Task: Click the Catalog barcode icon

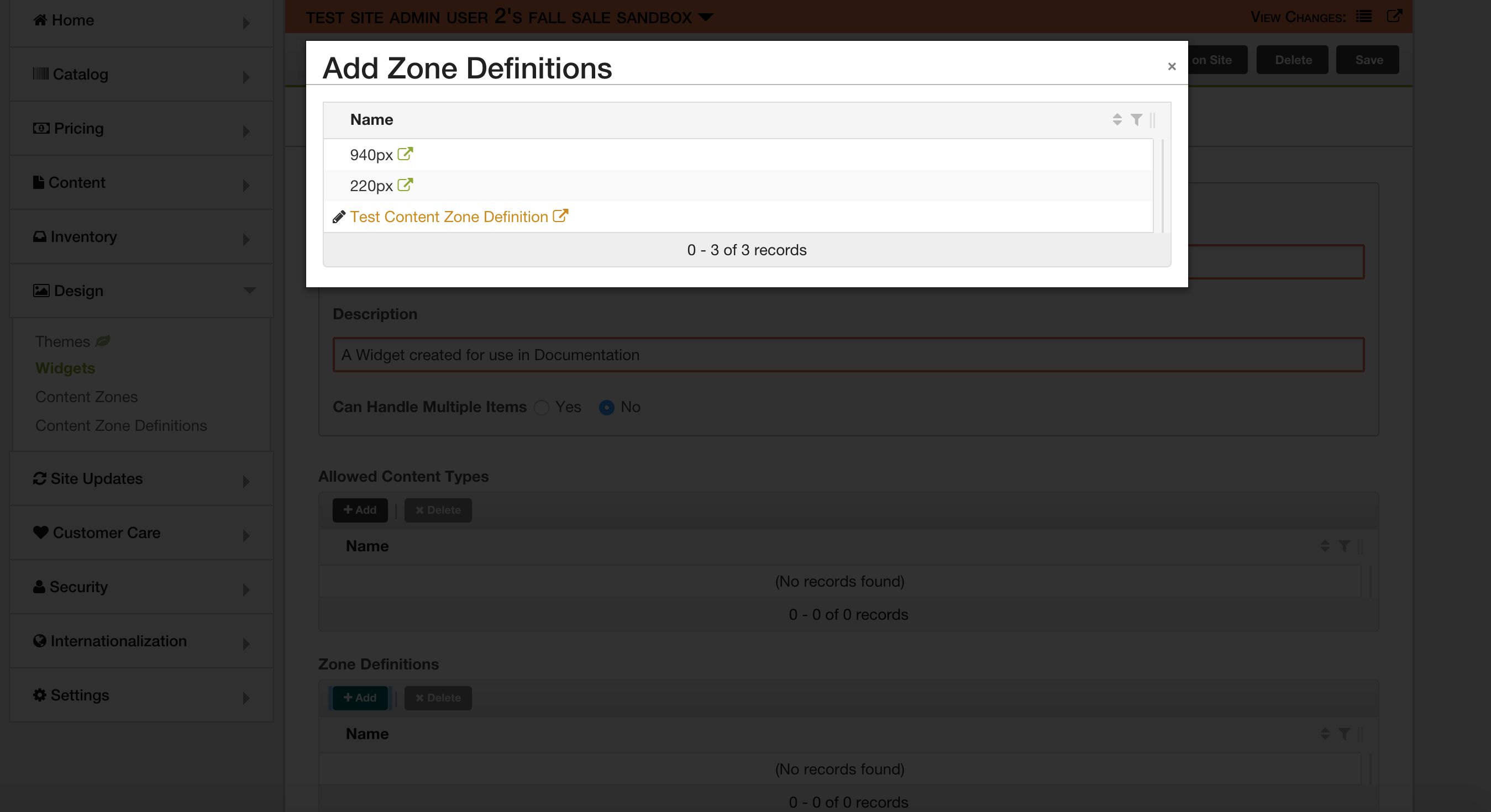Action: point(40,74)
